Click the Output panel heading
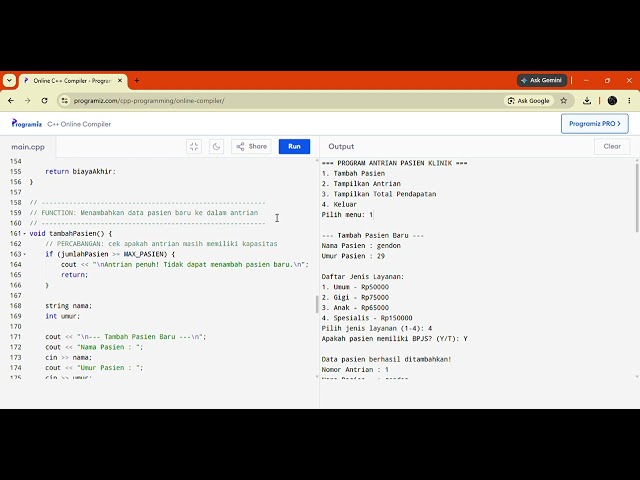This screenshot has height=480, width=640. 341,147
